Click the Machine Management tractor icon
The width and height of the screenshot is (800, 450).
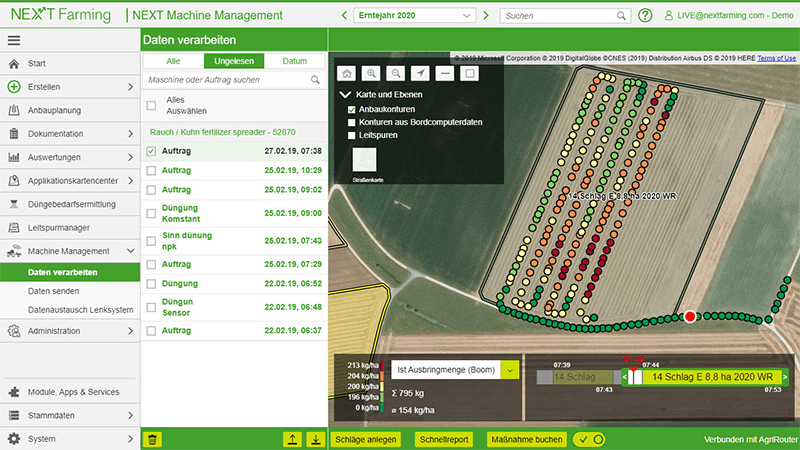pyautogui.click(x=14, y=251)
